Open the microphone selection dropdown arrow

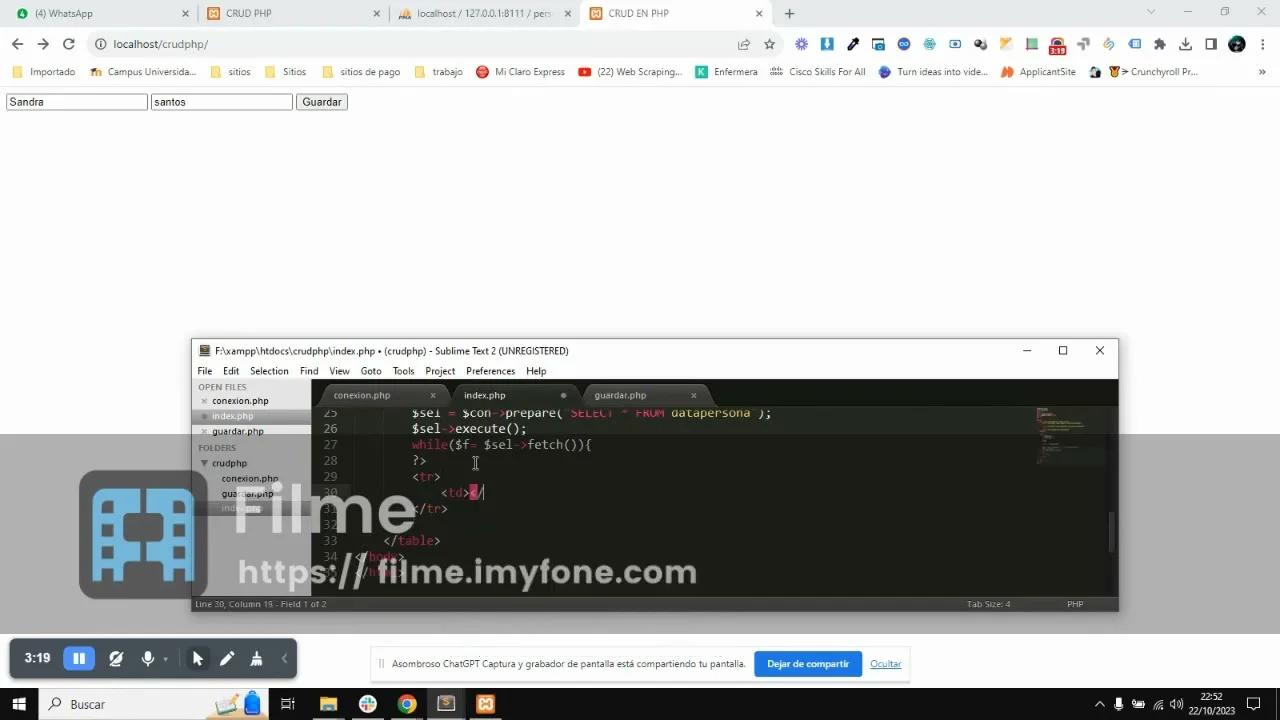[166, 658]
